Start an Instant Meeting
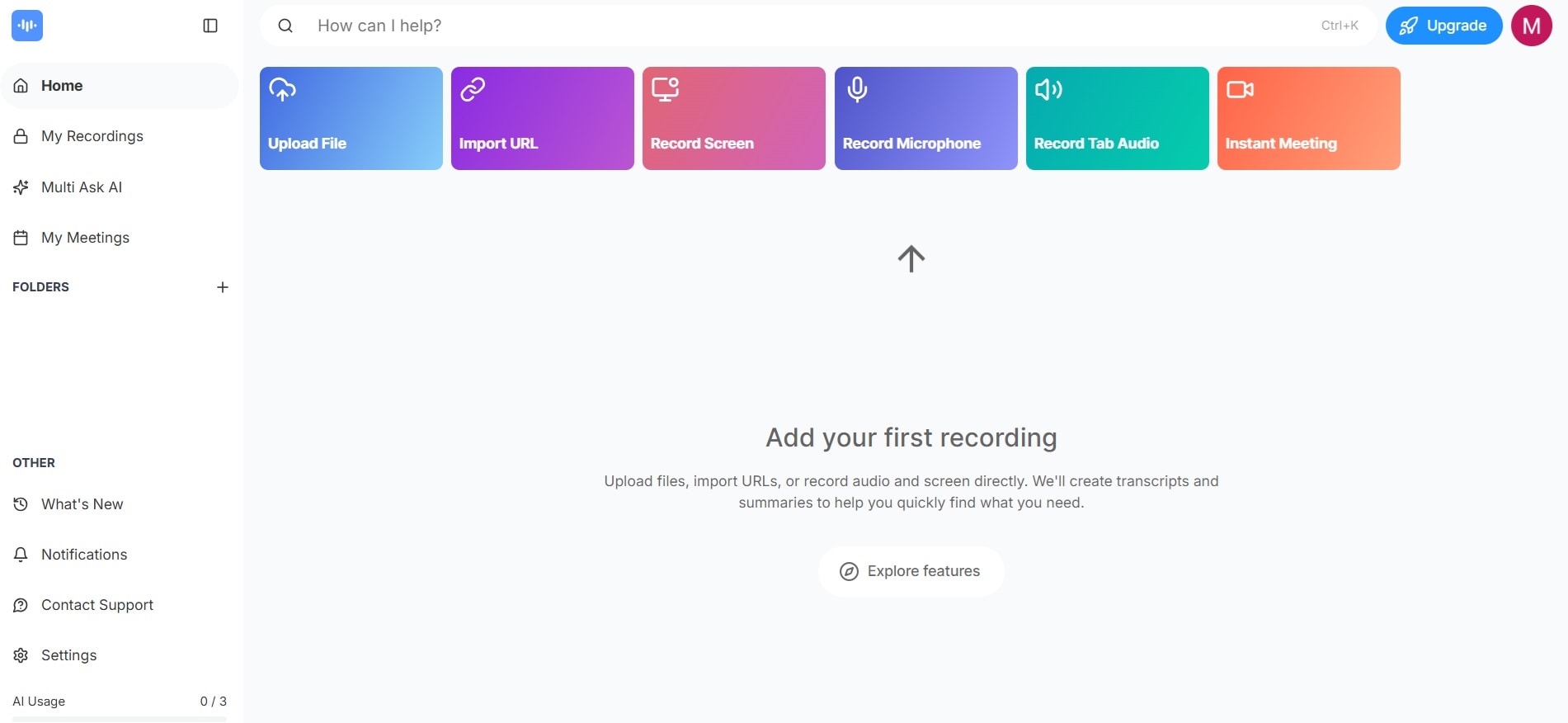This screenshot has height=723, width=1568. [1309, 119]
